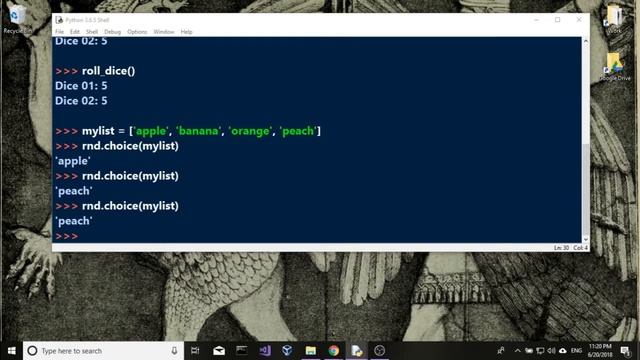Click the mylist assignment line

click(188, 131)
